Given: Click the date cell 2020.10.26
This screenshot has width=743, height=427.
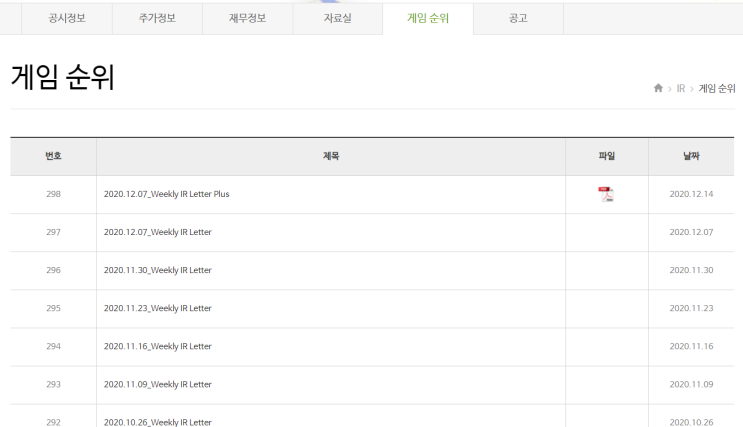Looking at the screenshot, I should [691, 422].
